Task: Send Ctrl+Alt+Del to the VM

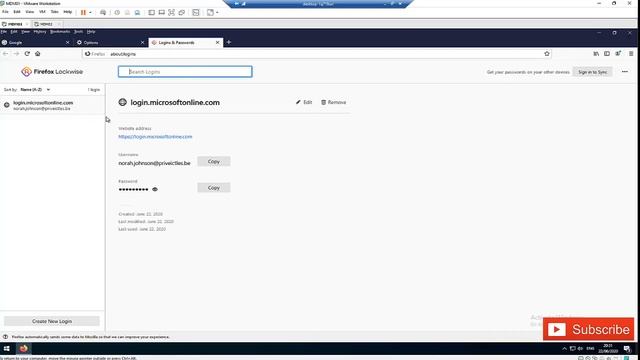Action: point(103,13)
